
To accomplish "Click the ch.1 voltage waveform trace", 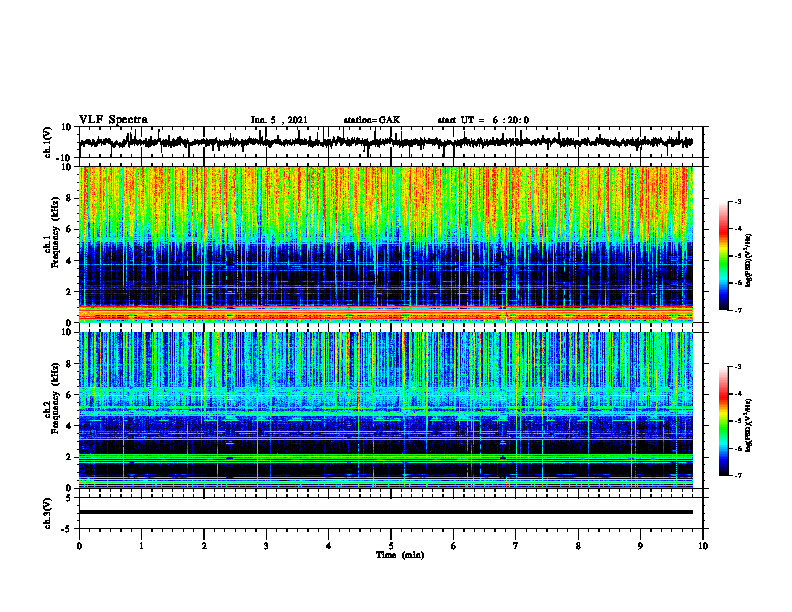I will (x=386, y=142).
